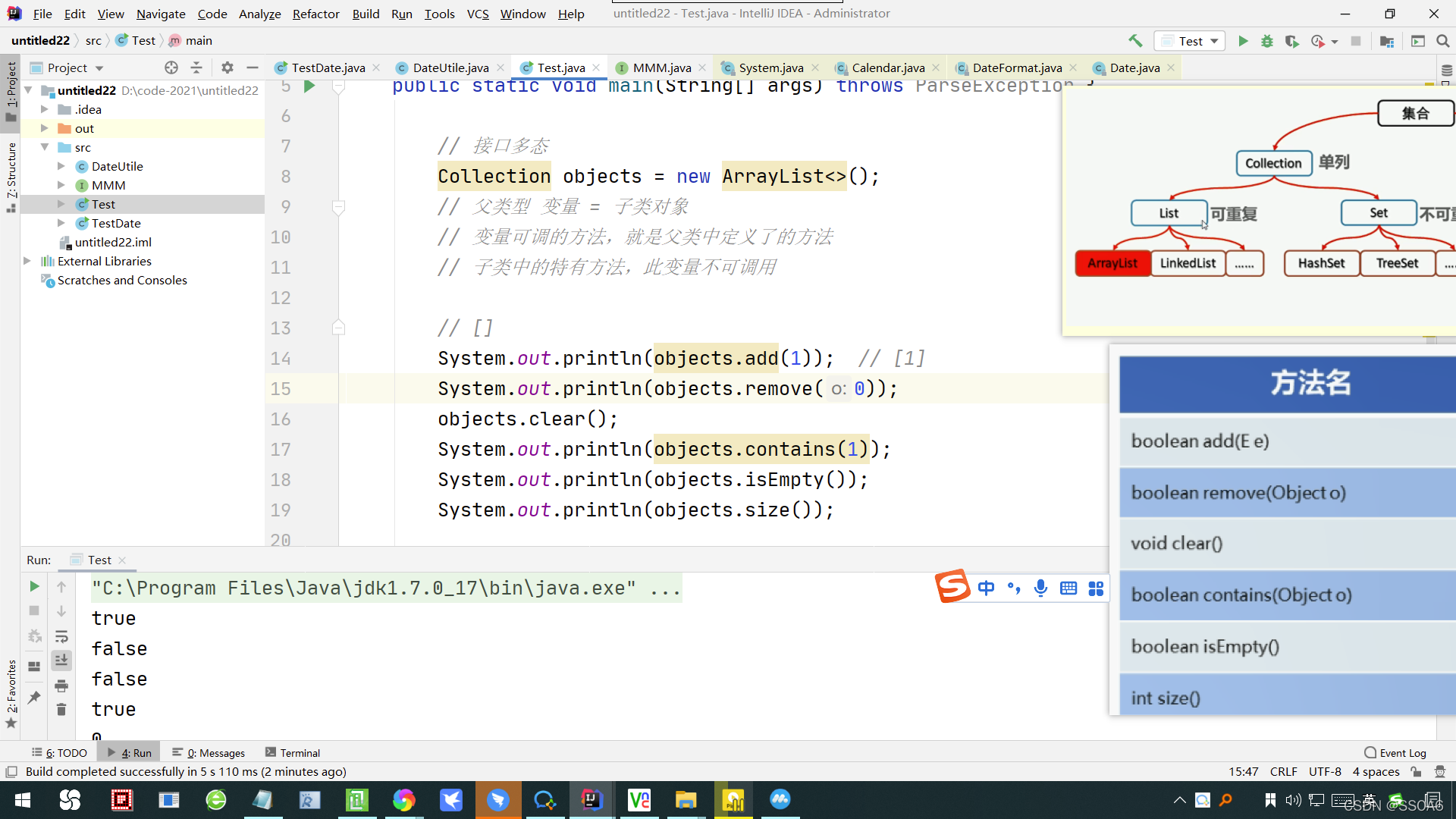The height and width of the screenshot is (819, 1456).
Task: Click the down arrow icon in Run panel
Action: [61, 610]
